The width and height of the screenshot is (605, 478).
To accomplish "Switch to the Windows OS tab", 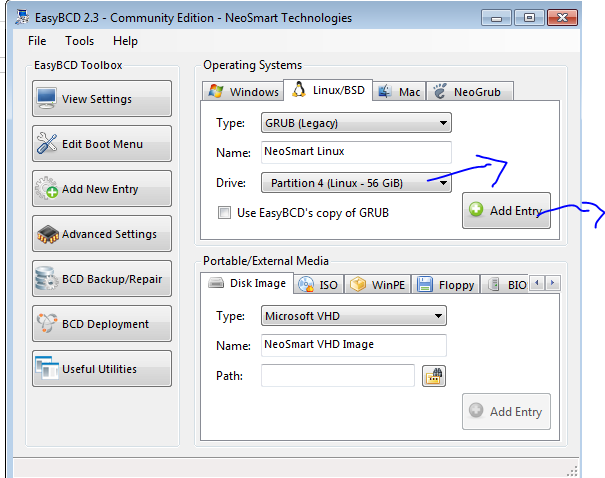I will tap(243, 92).
